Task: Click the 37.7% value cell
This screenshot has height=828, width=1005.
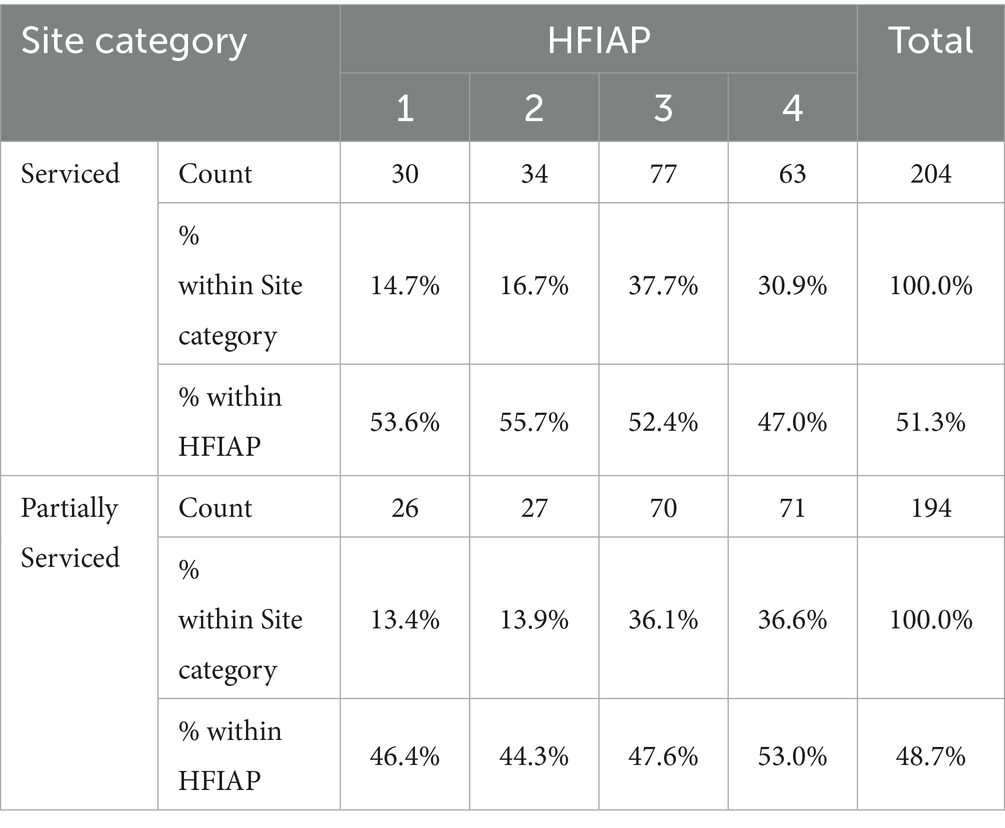Action: click(663, 284)
